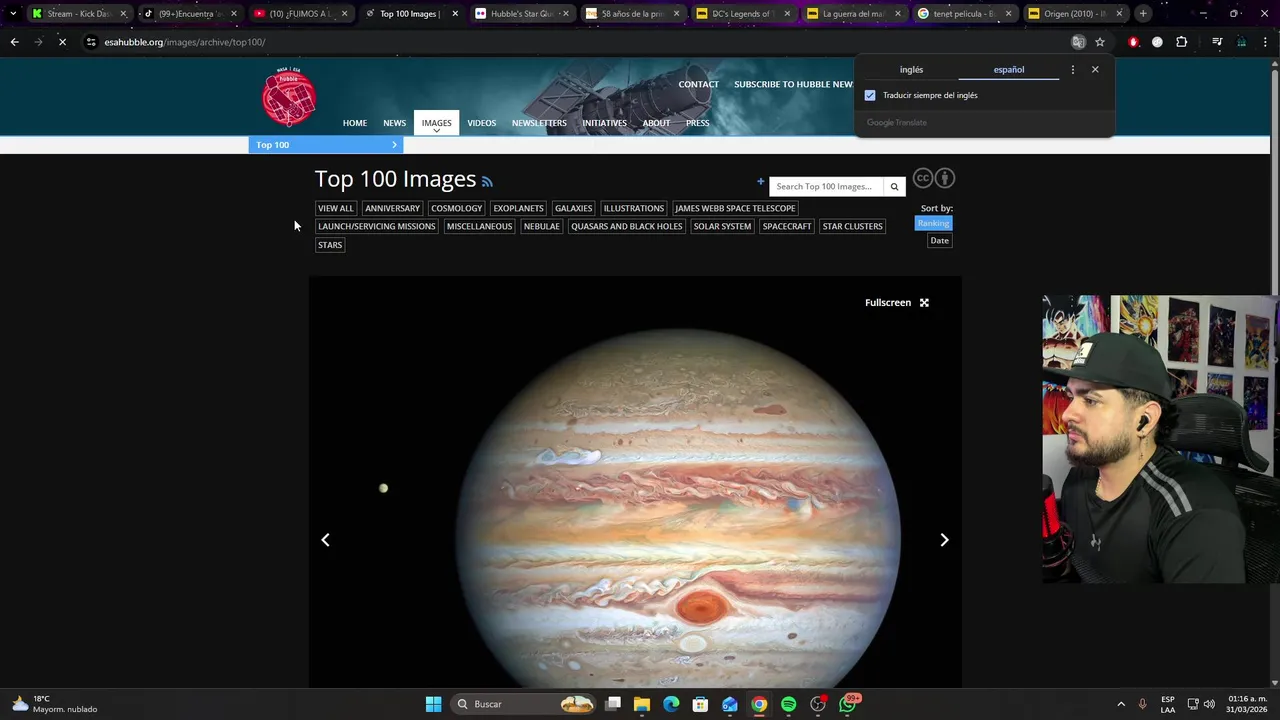Filter by VIEW ALL category

[x=336, y=208]
